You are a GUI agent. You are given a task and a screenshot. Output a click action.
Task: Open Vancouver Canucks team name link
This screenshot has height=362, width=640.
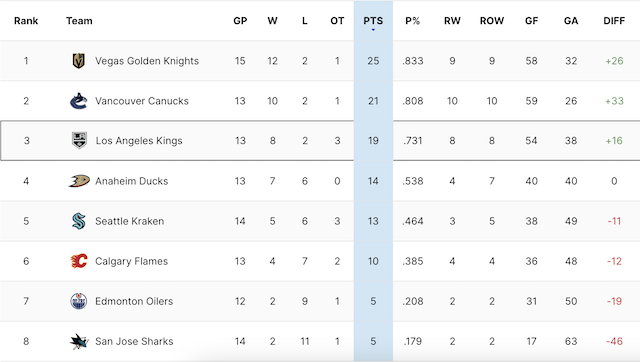click(x=142, y=101)
